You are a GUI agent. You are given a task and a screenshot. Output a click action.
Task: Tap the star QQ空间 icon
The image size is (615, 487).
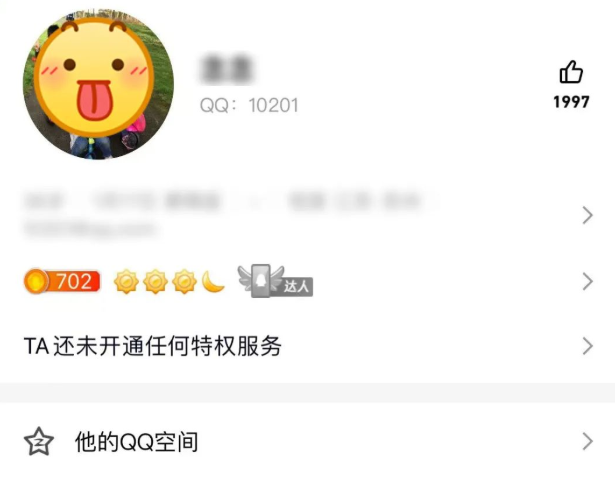click(x=38, y=442)
